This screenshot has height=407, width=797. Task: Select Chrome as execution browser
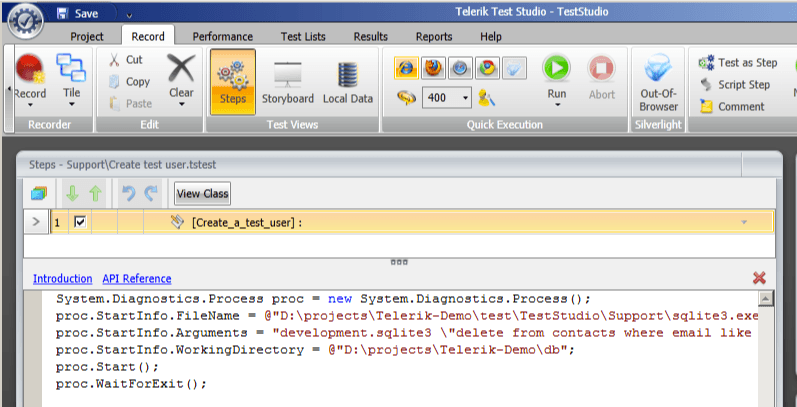(487, 68)
